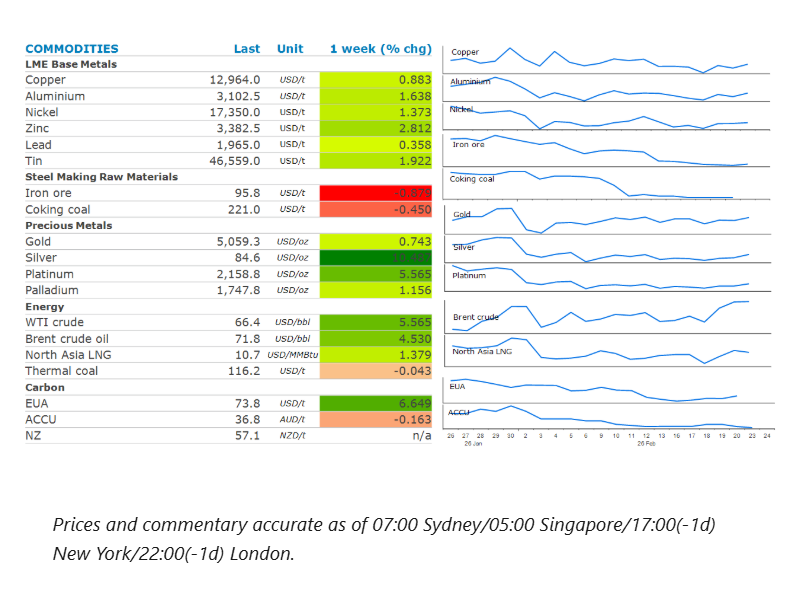Screen dimensions: 797x601
Task: Click the Gold row name
Action: point(38,242)
